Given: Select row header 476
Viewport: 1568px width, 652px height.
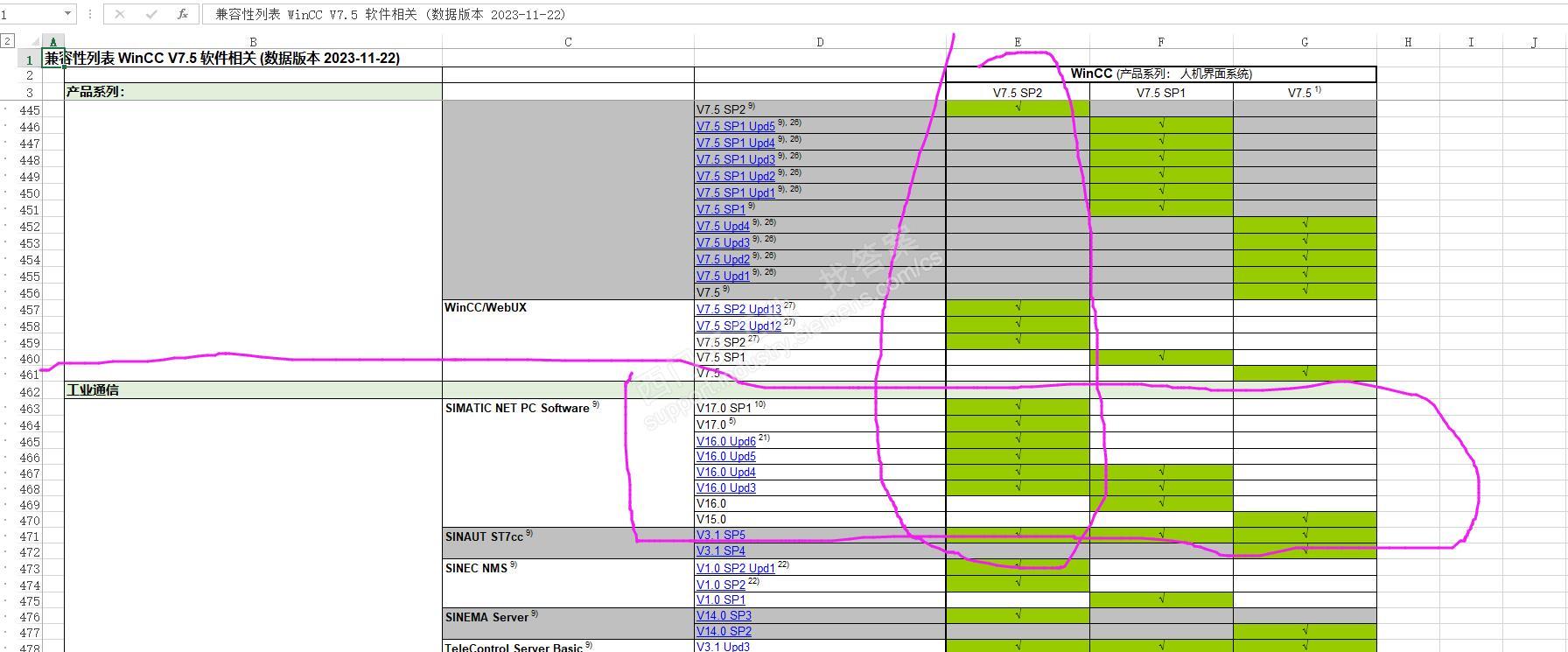Looking at the screenshot, I should [x=29, y=617].
